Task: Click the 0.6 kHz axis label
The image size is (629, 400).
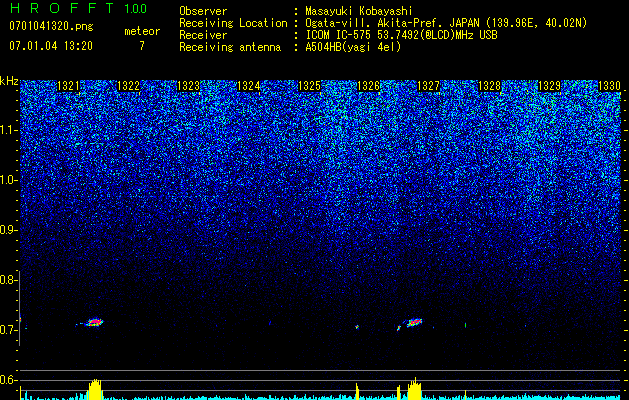Action: [x=8, y=380]
